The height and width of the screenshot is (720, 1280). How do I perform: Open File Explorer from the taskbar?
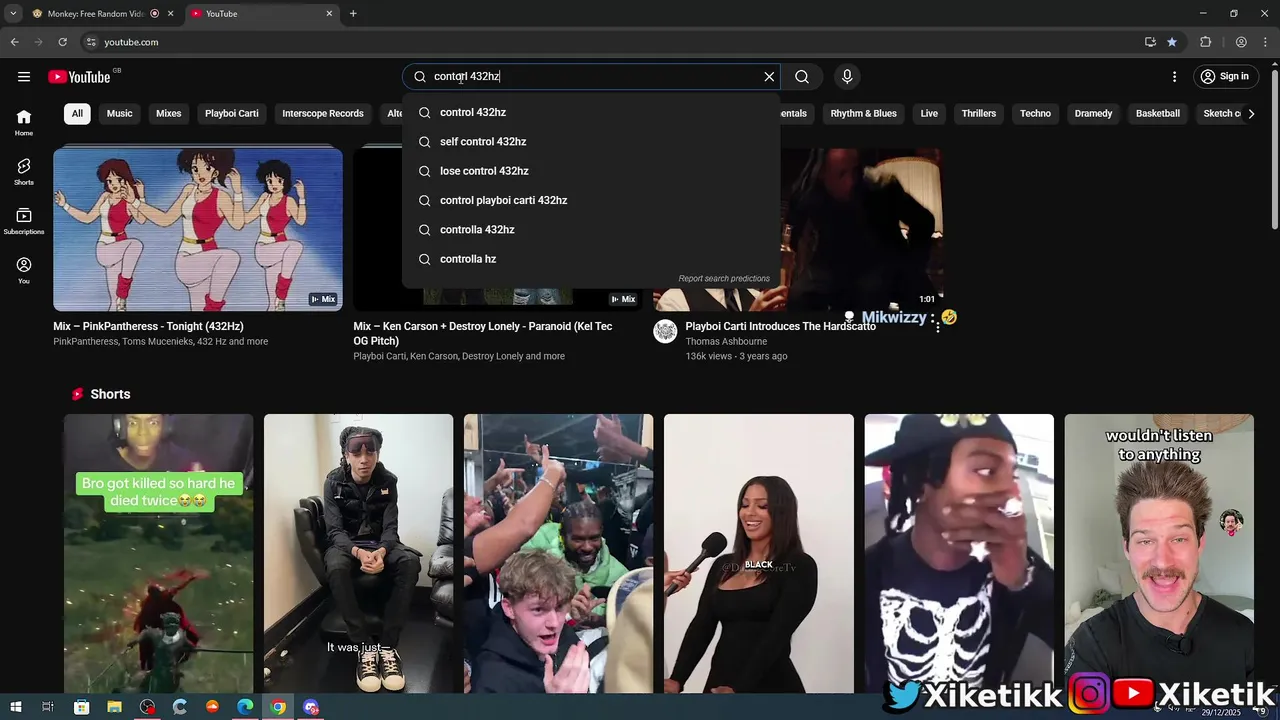click(115, 707)
